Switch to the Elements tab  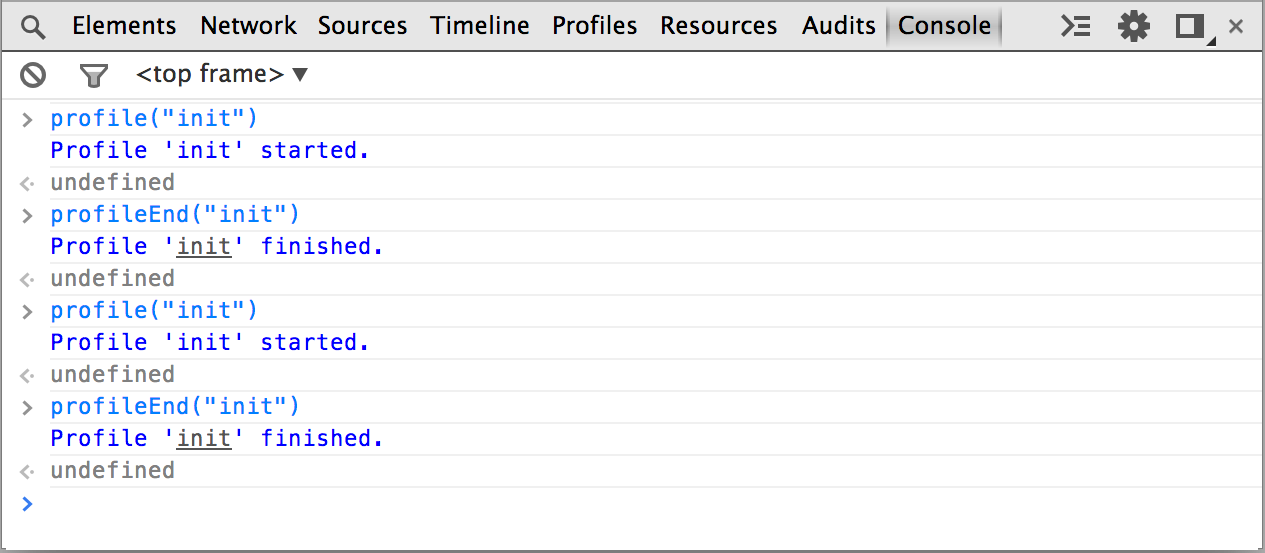[x=124, y=27]
